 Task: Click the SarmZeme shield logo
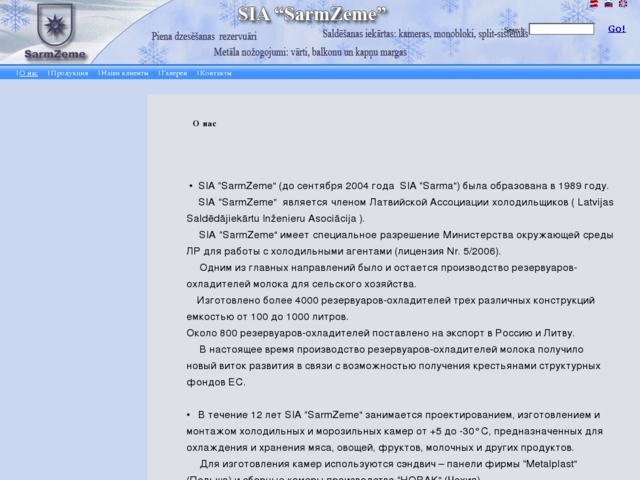click(x=55, y=32)
